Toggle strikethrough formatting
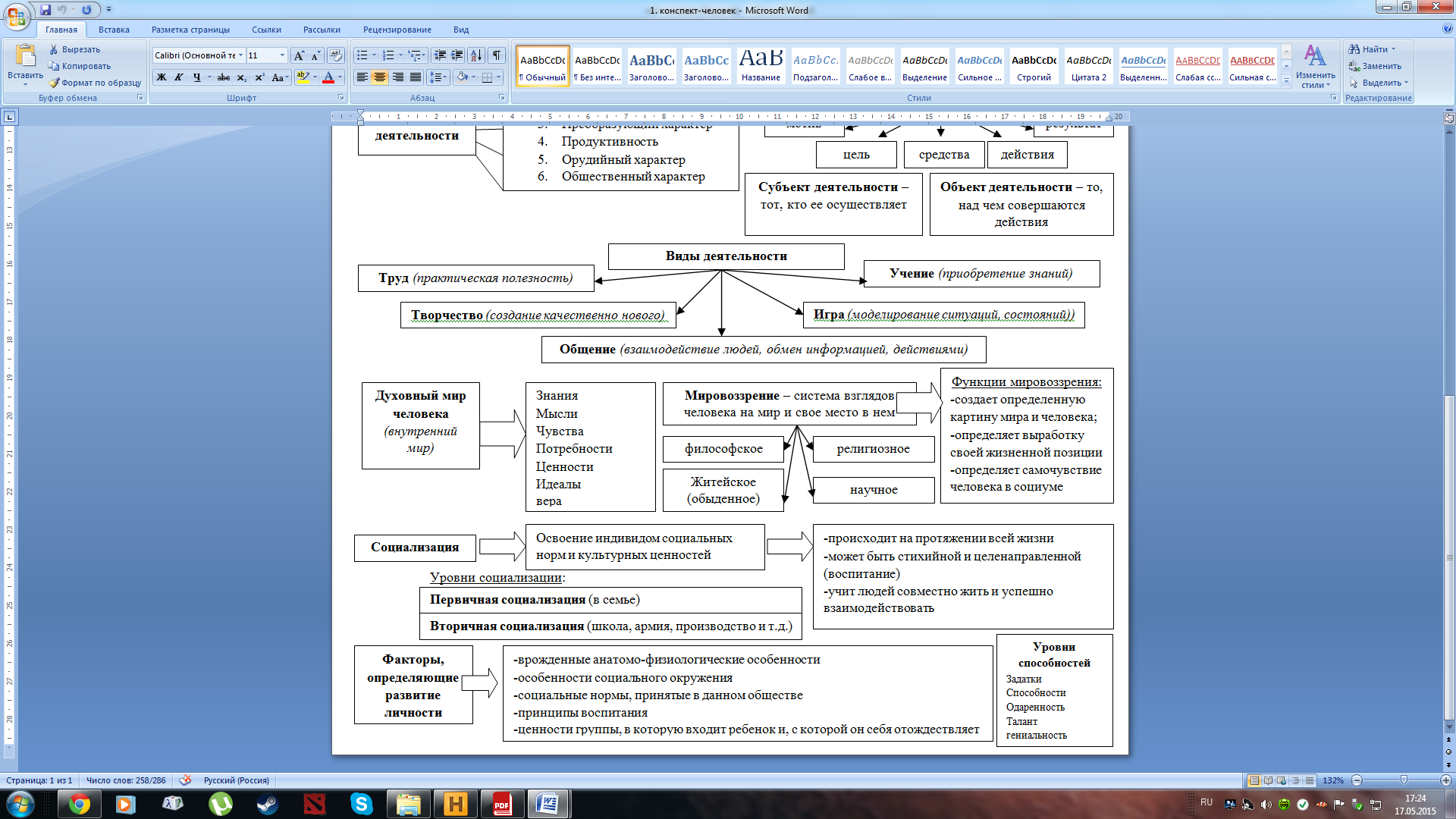This screenshot has width=1456, height=819. 224,77
